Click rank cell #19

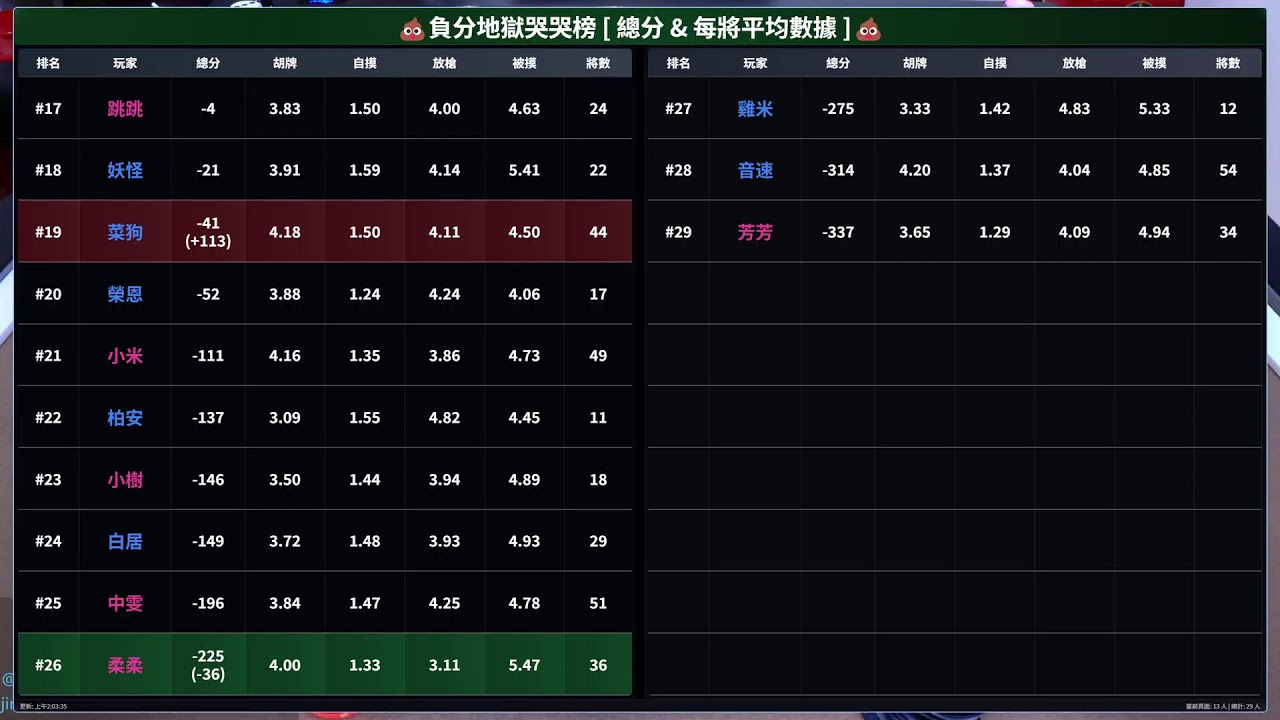coord(48,232)
